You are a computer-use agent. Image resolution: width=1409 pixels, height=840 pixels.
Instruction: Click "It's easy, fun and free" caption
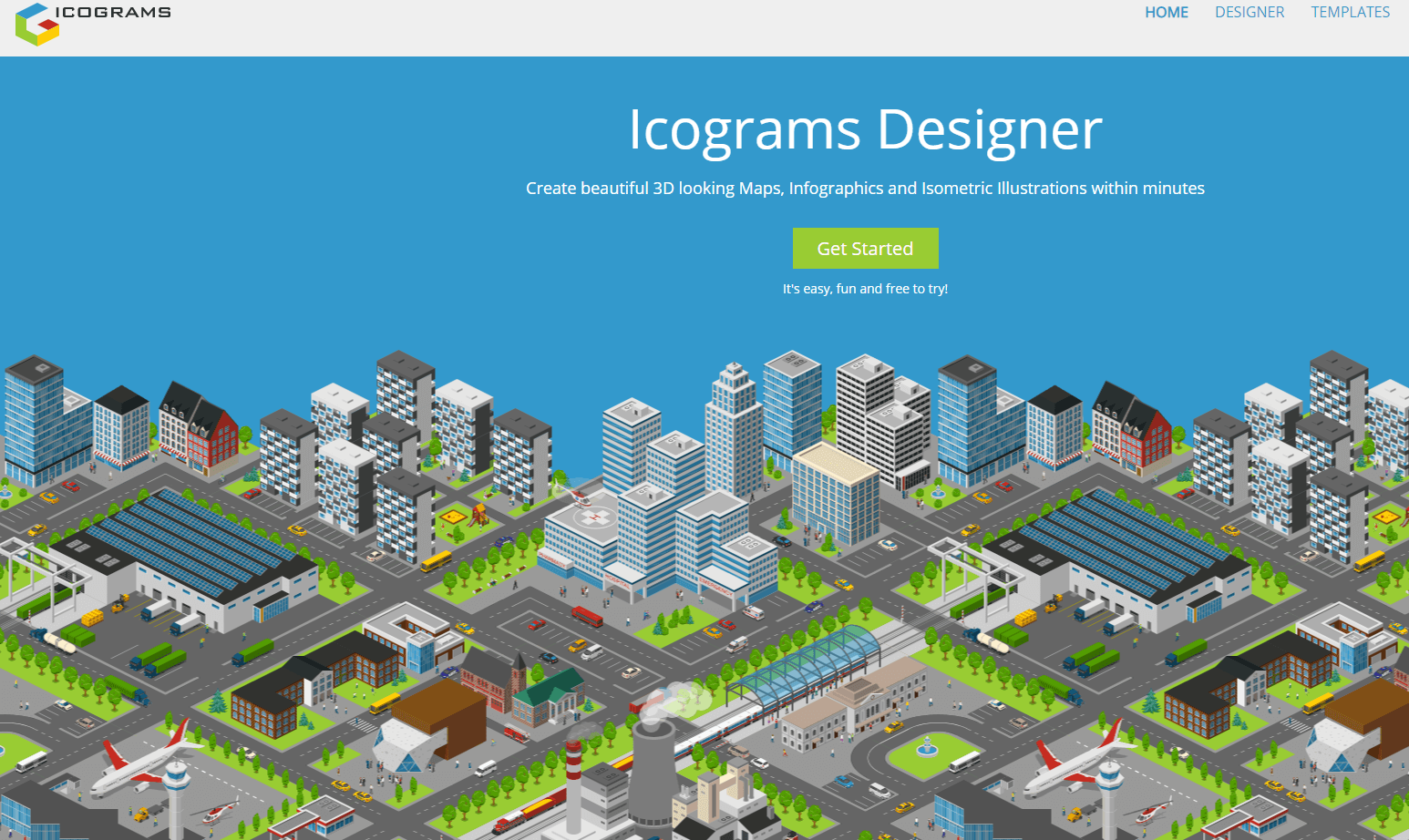pyautogui.click(x=865, y=289)
